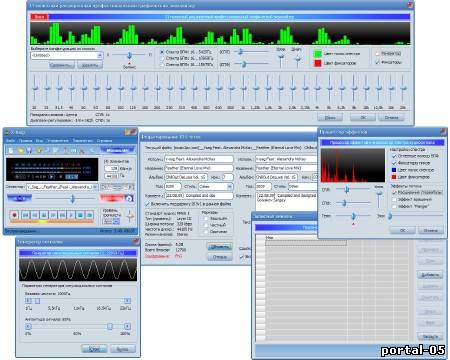Open the last menu in player menu bar
Viewport: 450px width, 360px height.
pyautogui.click(x=105, y=141)
